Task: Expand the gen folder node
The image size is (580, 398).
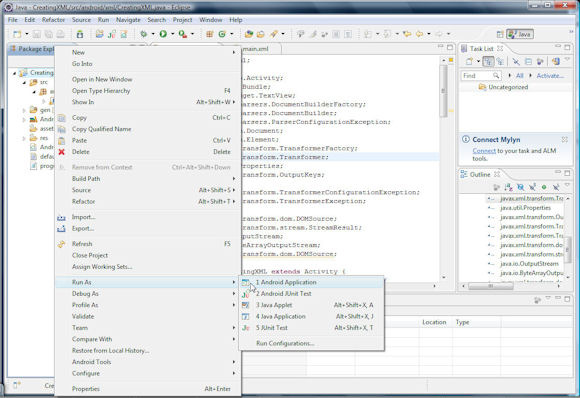Action: coord(24,110)
